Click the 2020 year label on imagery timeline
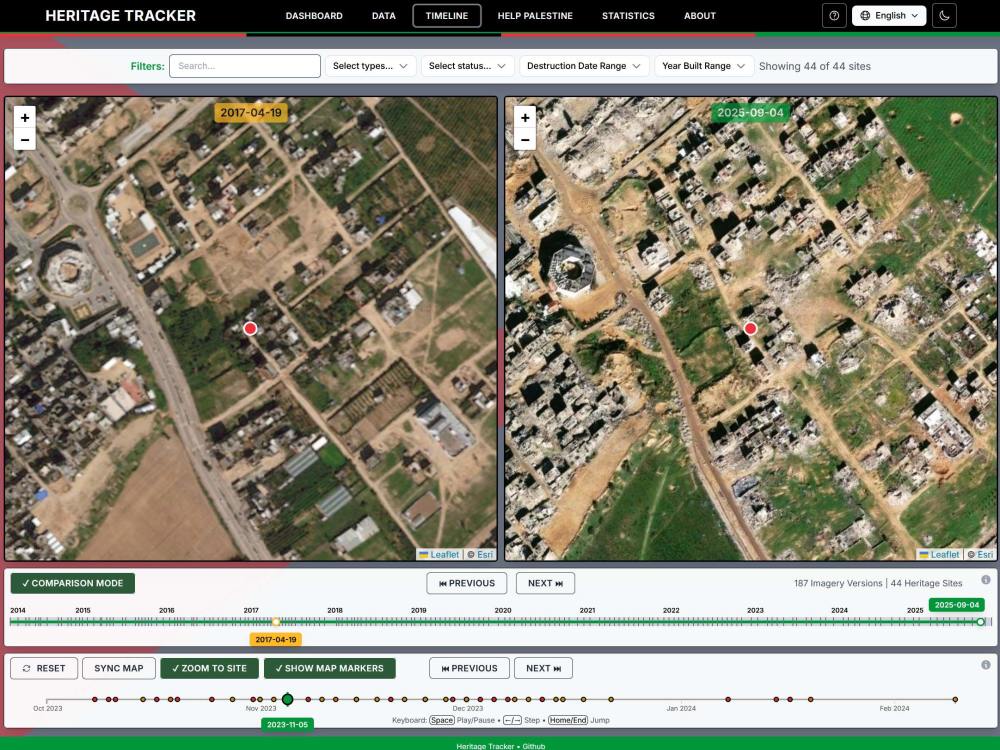The width and height of the screenshot is (1000, 750). pos(503,610)
